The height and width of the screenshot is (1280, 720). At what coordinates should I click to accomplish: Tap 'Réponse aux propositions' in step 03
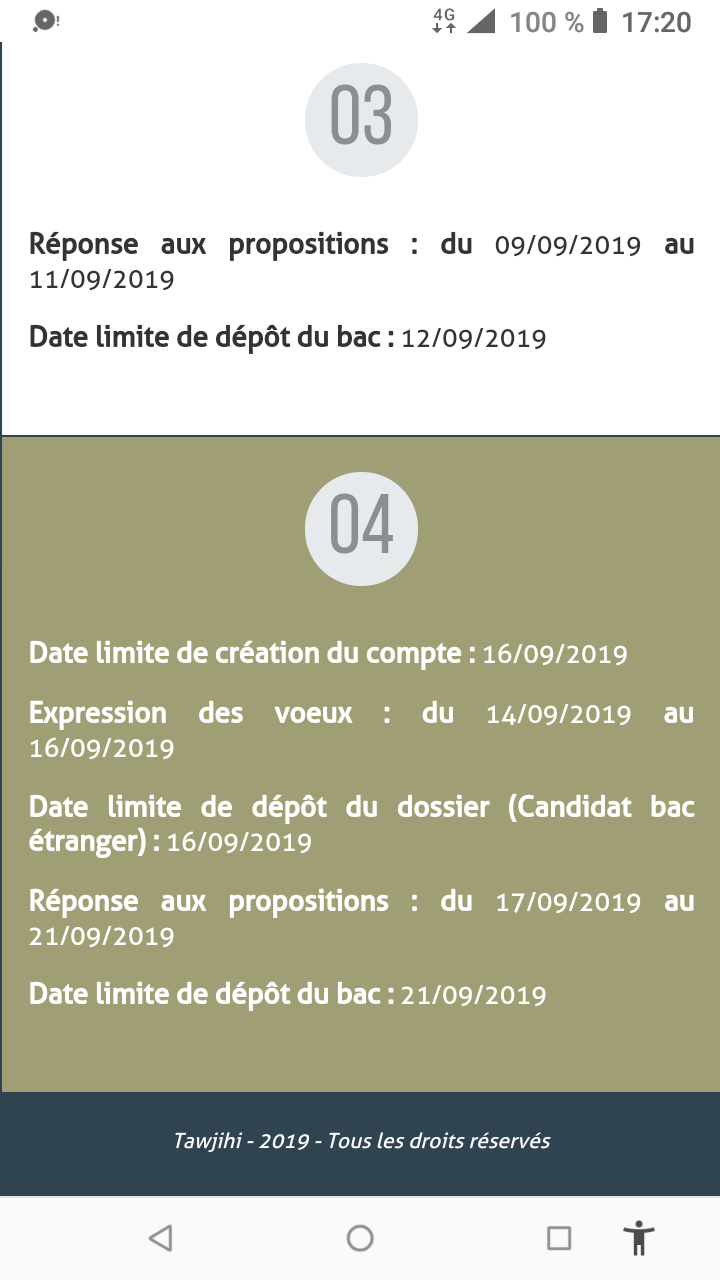pyautogui.click(x=208, y=244)
